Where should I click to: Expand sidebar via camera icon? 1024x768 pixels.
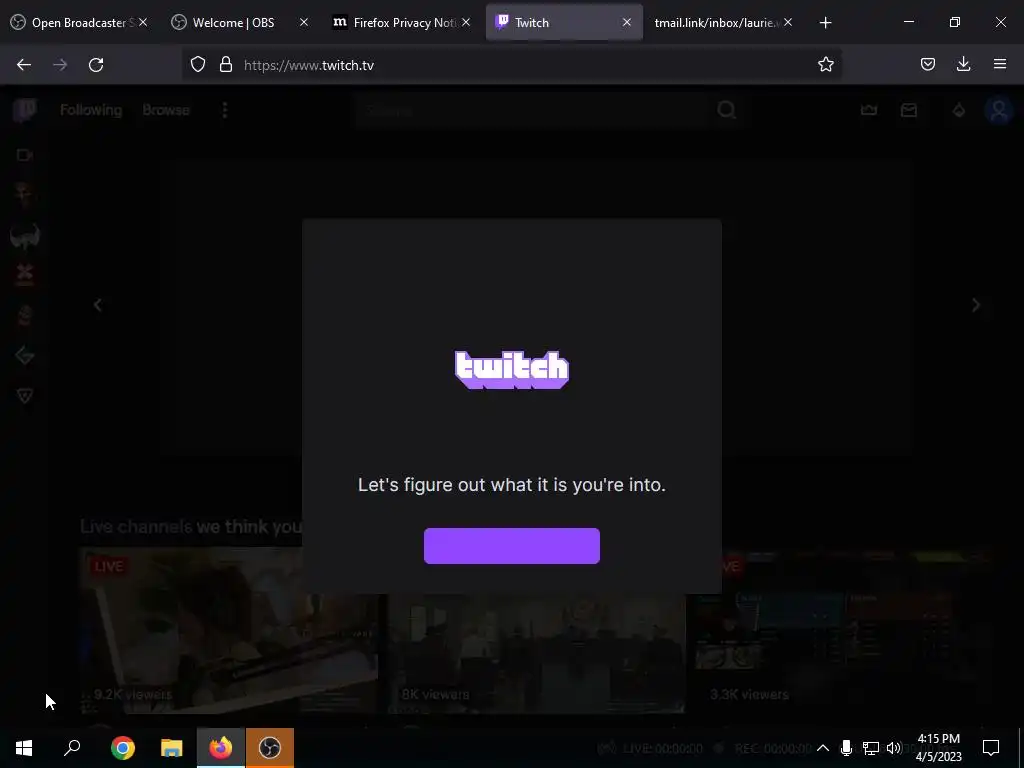coord(25,155)
